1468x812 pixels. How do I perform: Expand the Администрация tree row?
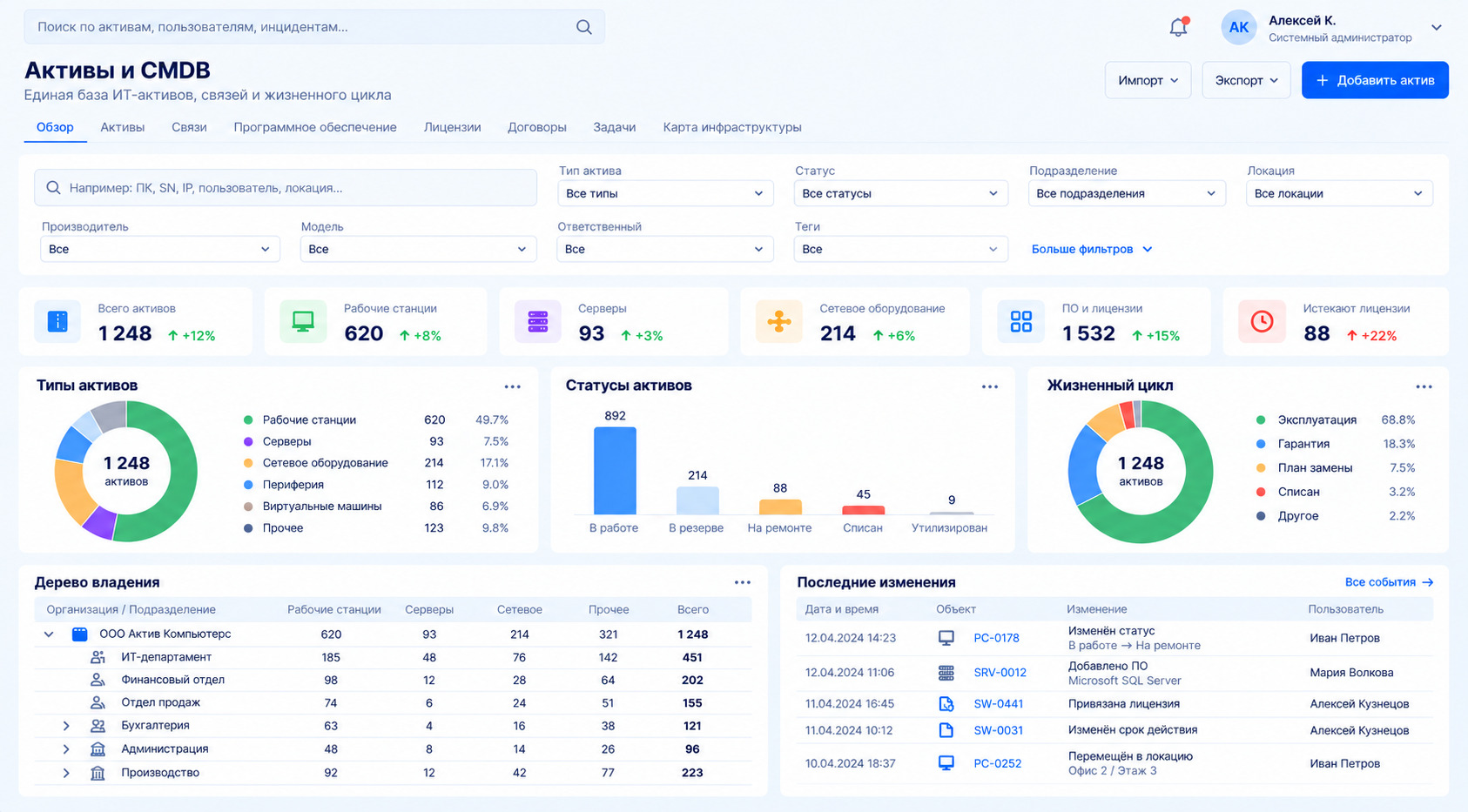click(66, 748)
